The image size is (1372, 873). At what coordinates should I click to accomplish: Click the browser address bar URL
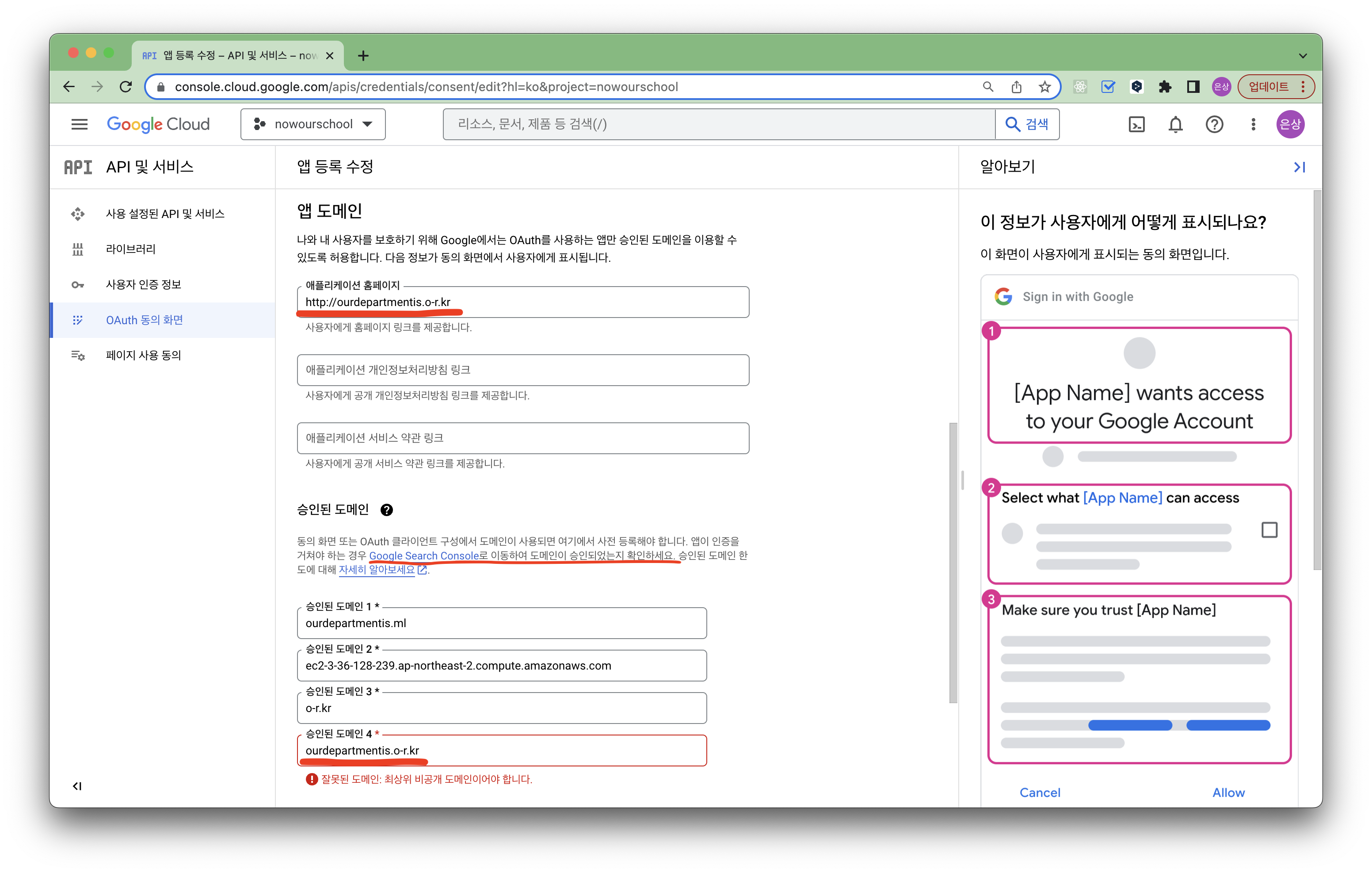[426, 87]
